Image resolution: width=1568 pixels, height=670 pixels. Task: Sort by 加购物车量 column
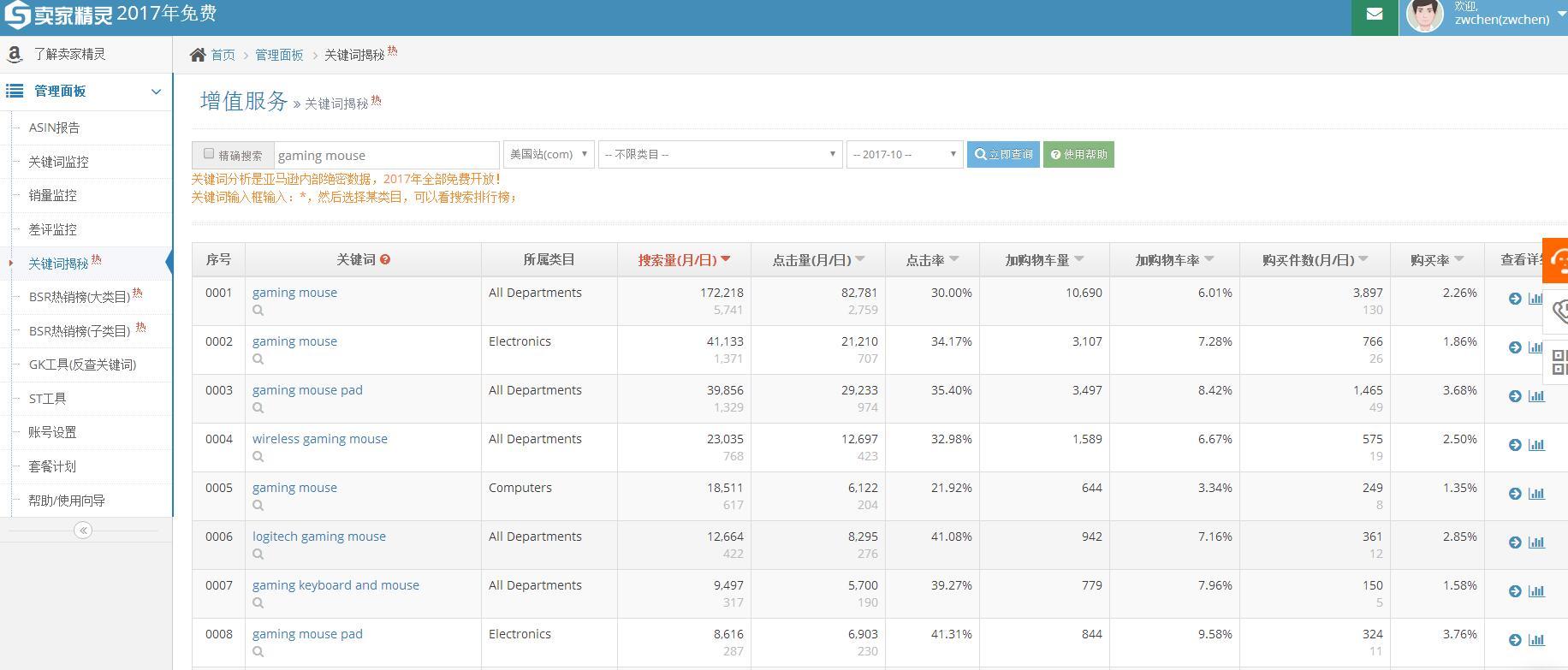click(1044, 259)
